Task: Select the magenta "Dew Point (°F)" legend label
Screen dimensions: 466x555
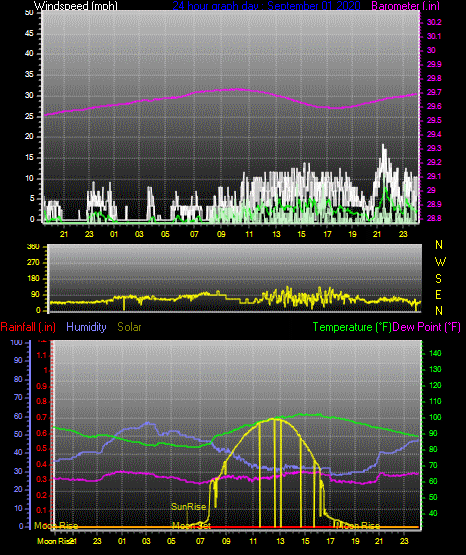Action: point(427,327)
